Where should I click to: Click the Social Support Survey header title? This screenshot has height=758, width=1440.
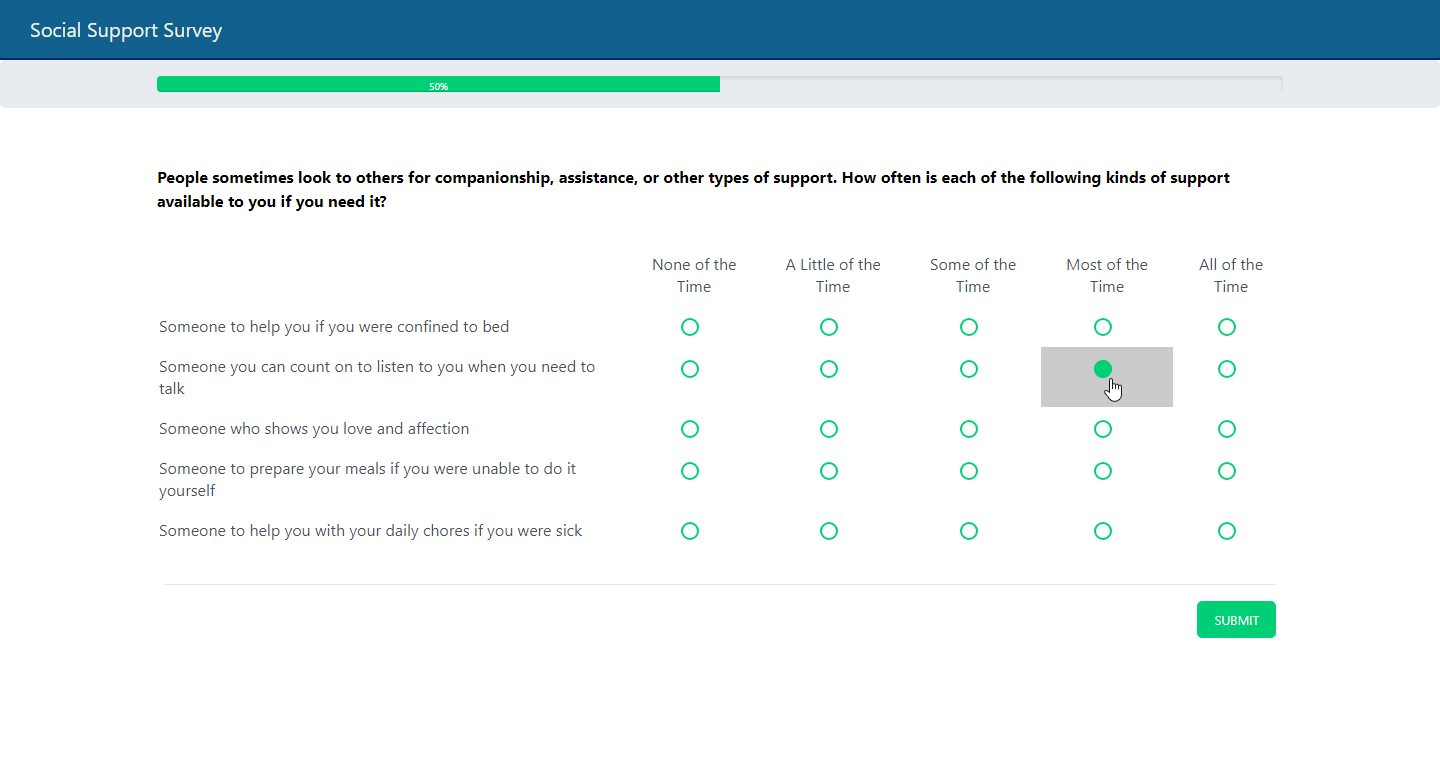[126, 30]
